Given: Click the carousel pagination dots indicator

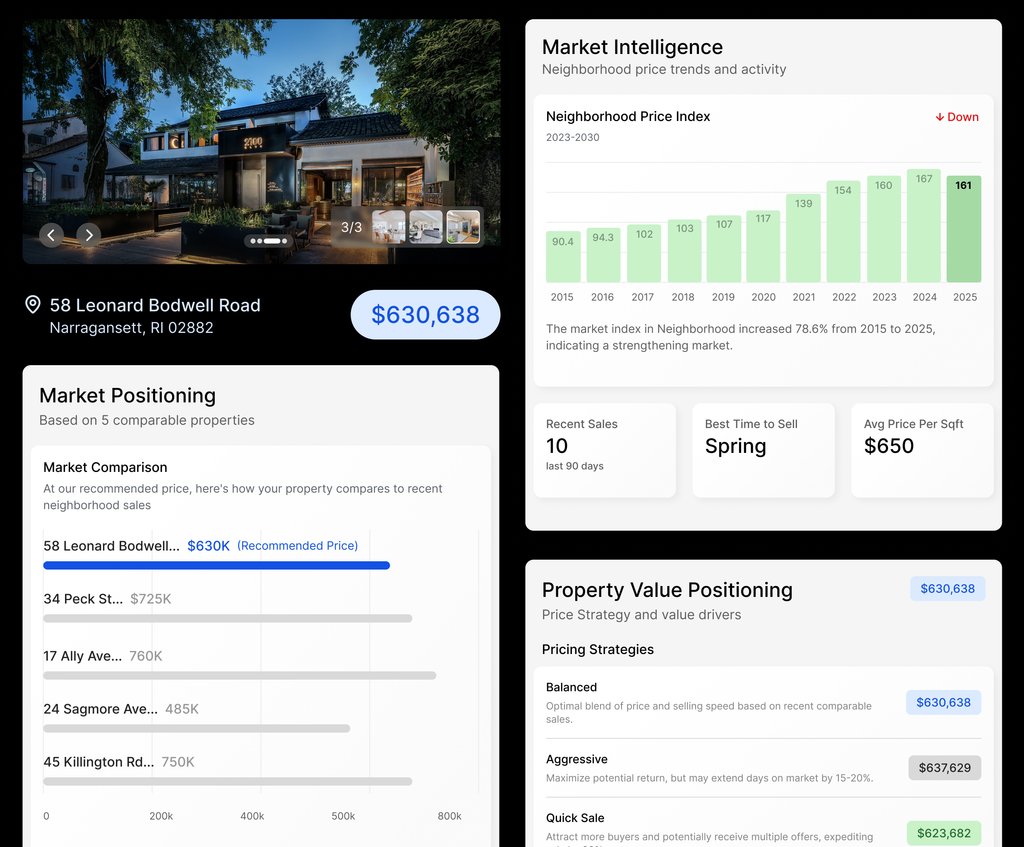Looking at the screenshot, I should (x=269, y=241).
